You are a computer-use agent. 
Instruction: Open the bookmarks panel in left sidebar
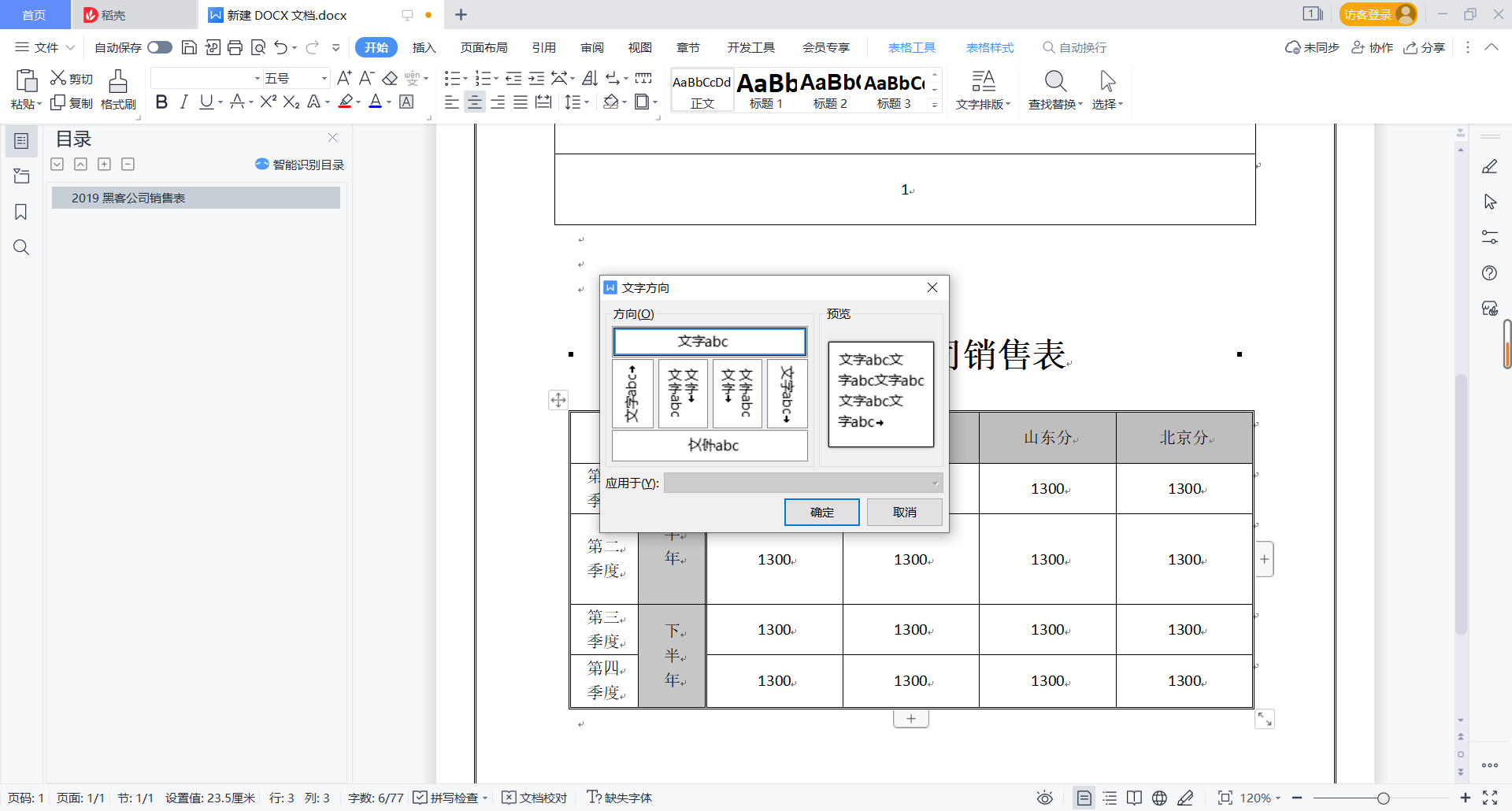pos(20,212)
